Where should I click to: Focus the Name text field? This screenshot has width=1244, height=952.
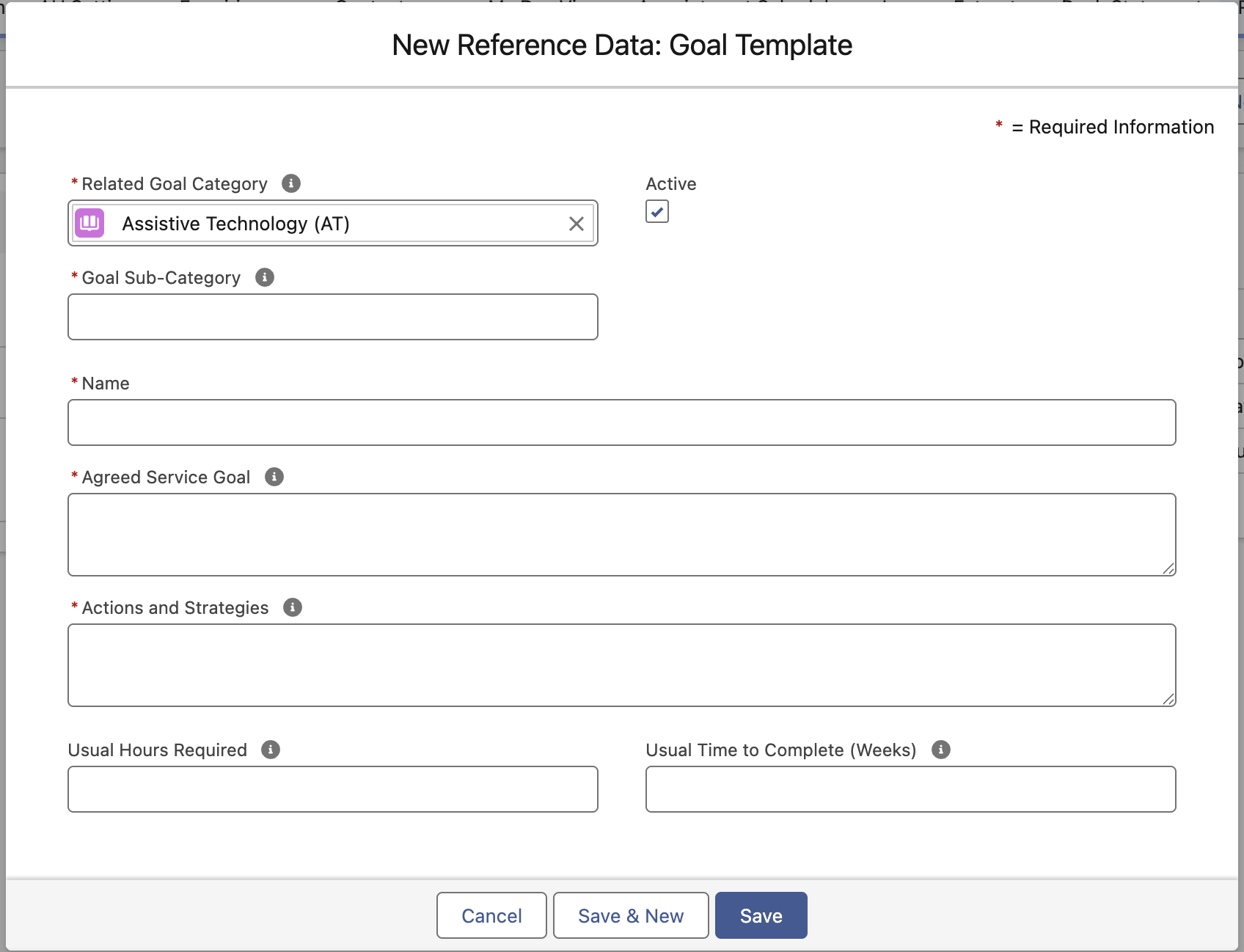click(621, 422)
